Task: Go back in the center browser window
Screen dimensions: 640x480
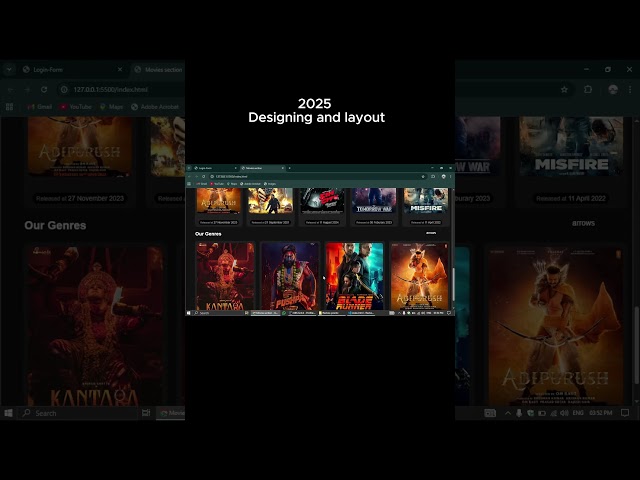Action: pos(189,176)
